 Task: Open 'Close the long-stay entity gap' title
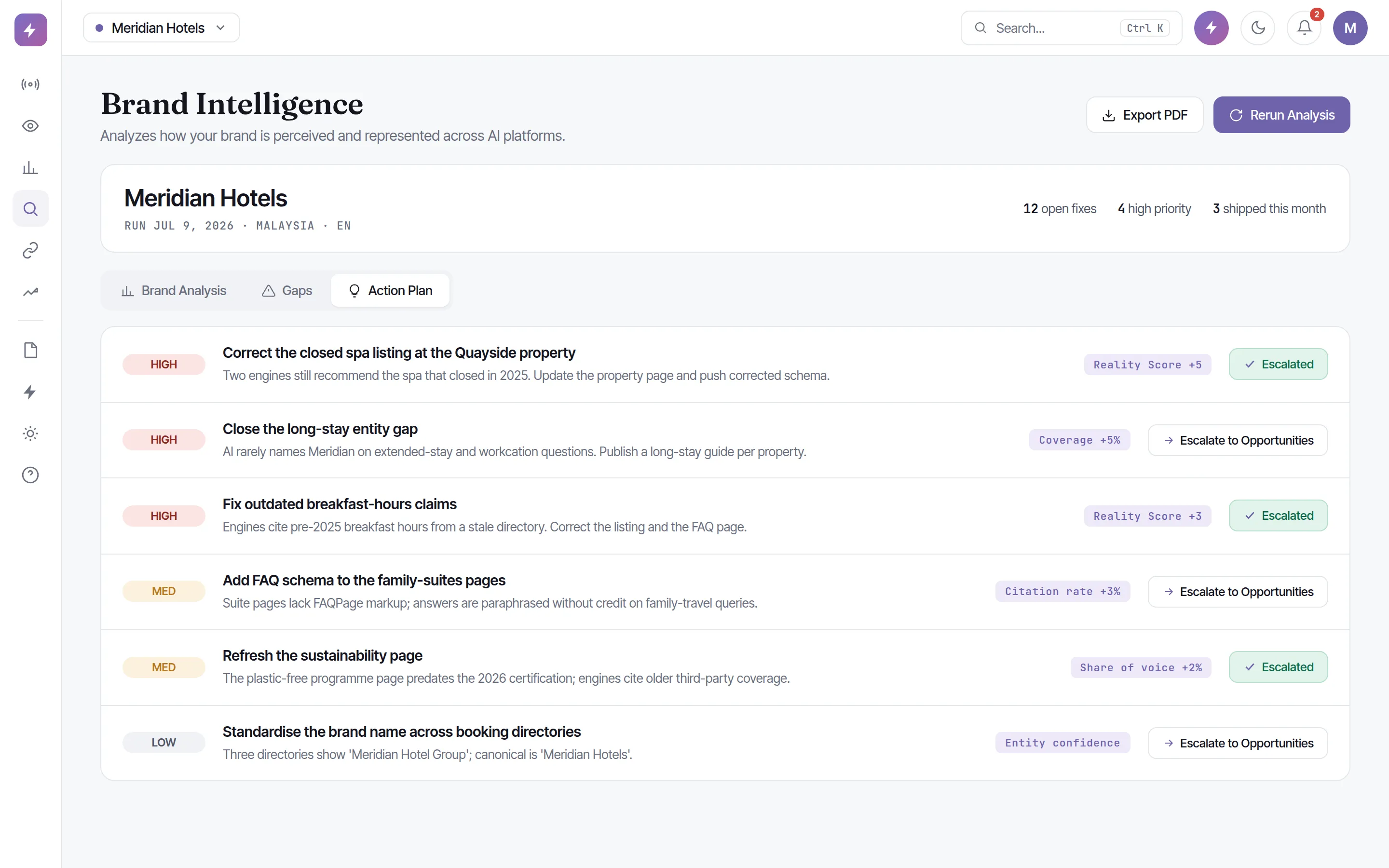click(320, 429)
